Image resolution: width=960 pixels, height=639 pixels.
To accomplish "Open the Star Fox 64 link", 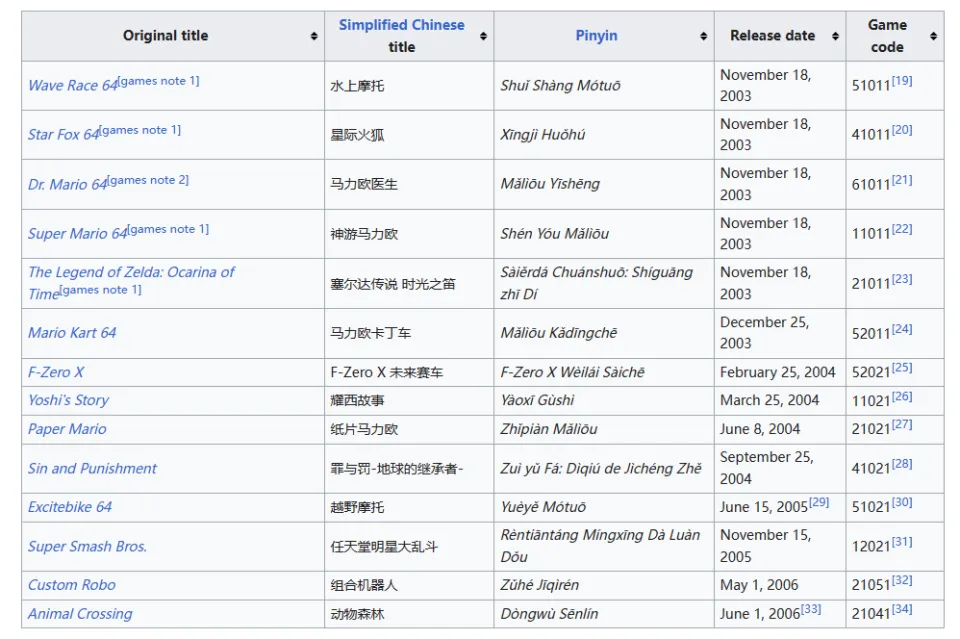I will (63, 135).
